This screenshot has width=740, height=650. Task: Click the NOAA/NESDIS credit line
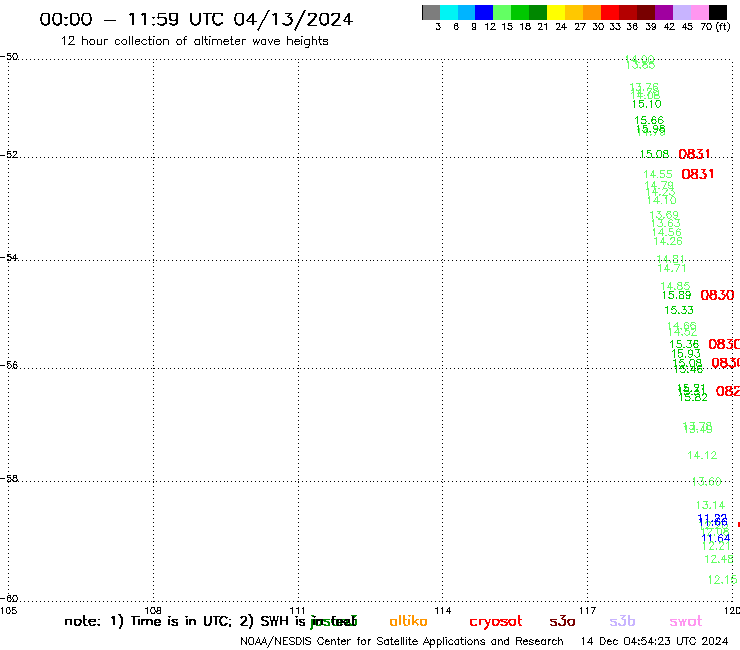(x=402, y=642)
